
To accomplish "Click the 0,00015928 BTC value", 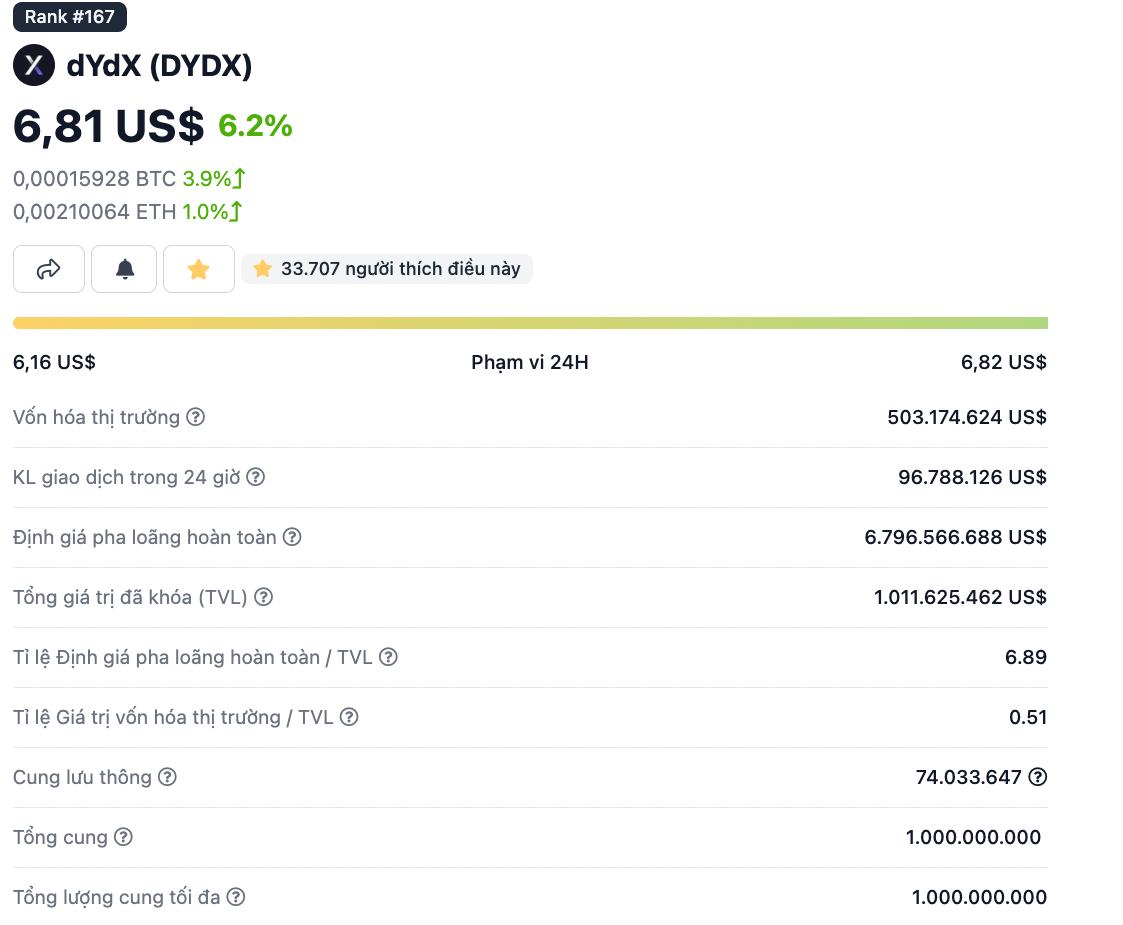I will click(94, 178).
